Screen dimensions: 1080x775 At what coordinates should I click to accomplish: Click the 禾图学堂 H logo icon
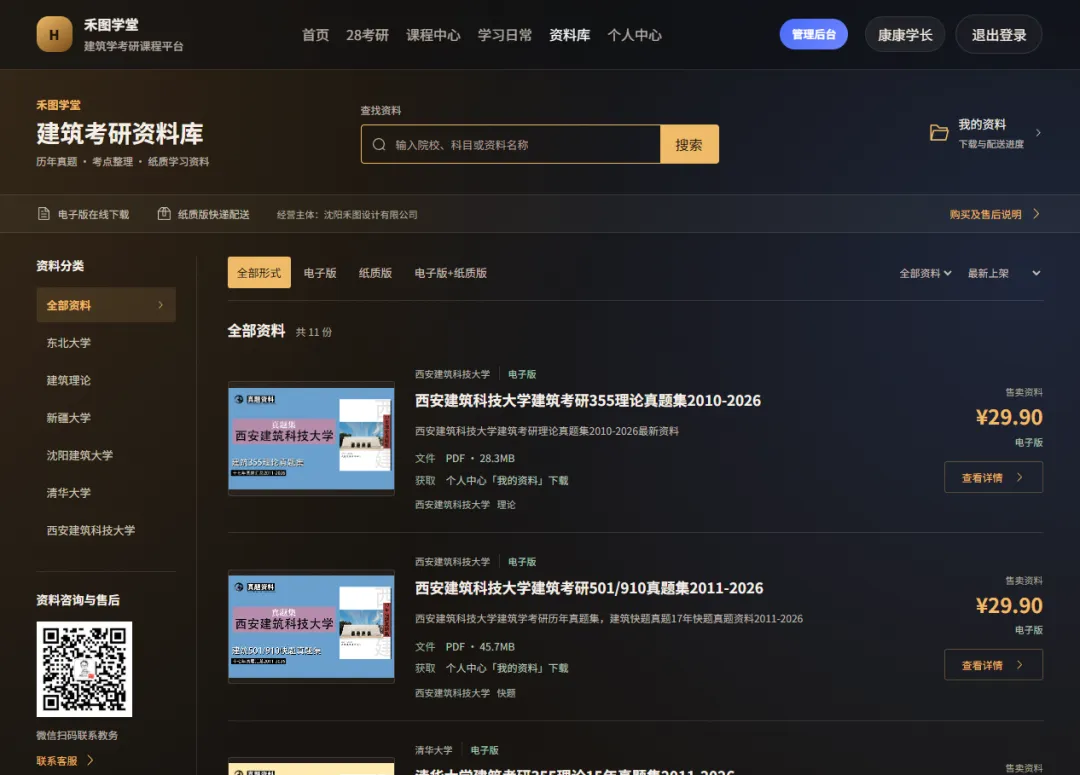click(54, 34)
